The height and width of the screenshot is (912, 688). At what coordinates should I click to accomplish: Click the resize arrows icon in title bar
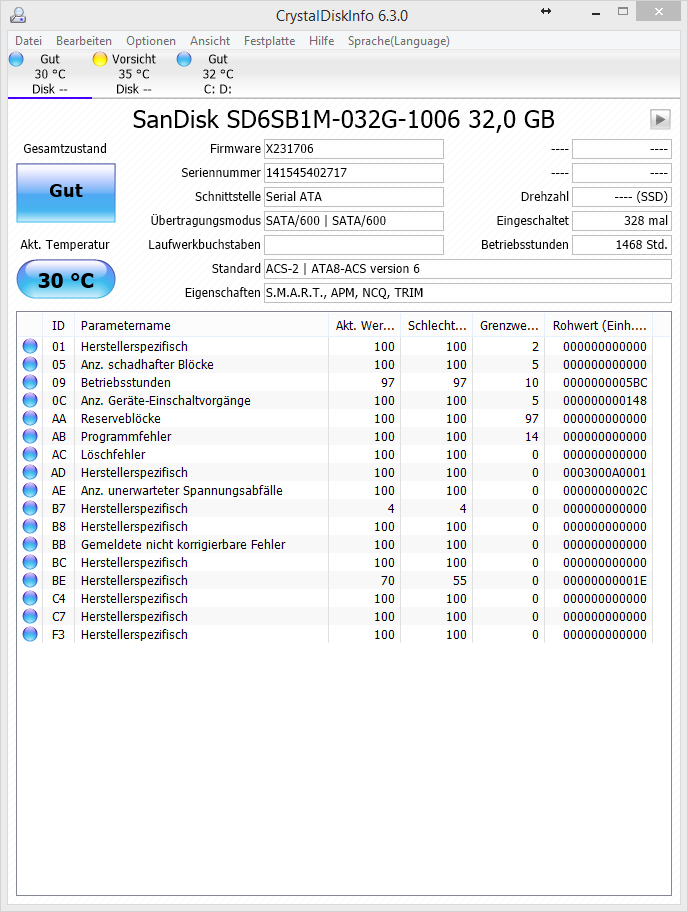tap(546, 11)
